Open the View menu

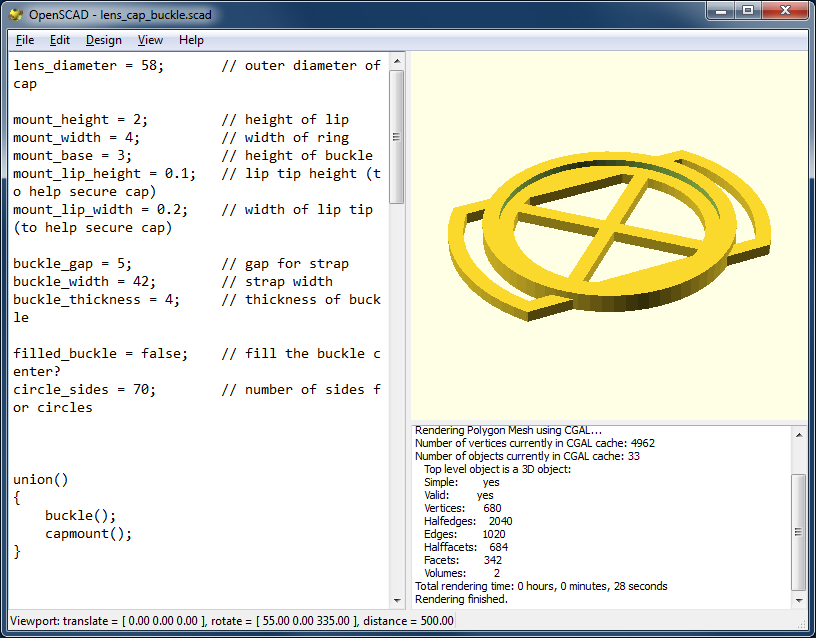click(x=150, y=40)
